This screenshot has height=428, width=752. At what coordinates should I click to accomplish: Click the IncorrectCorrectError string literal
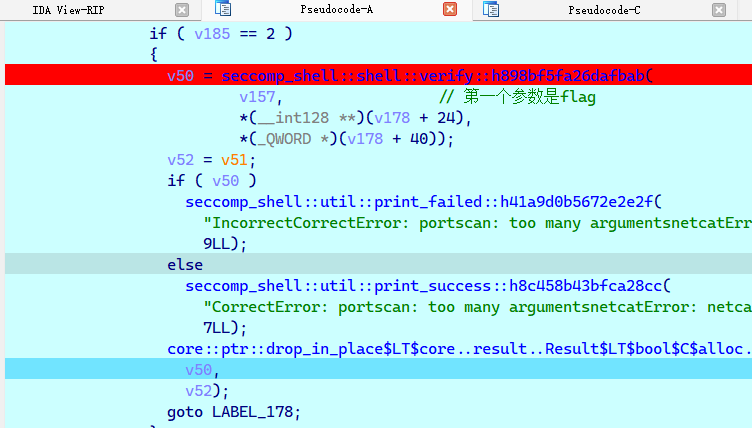tap(477, 223)
